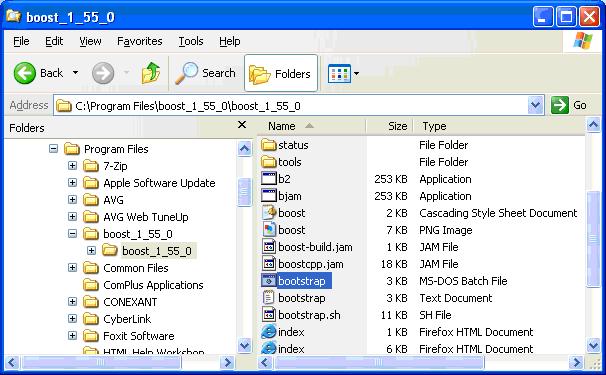Select the bootstrap MS-DOS batch file icon
606x375 pixels.
tap(269, 281)
